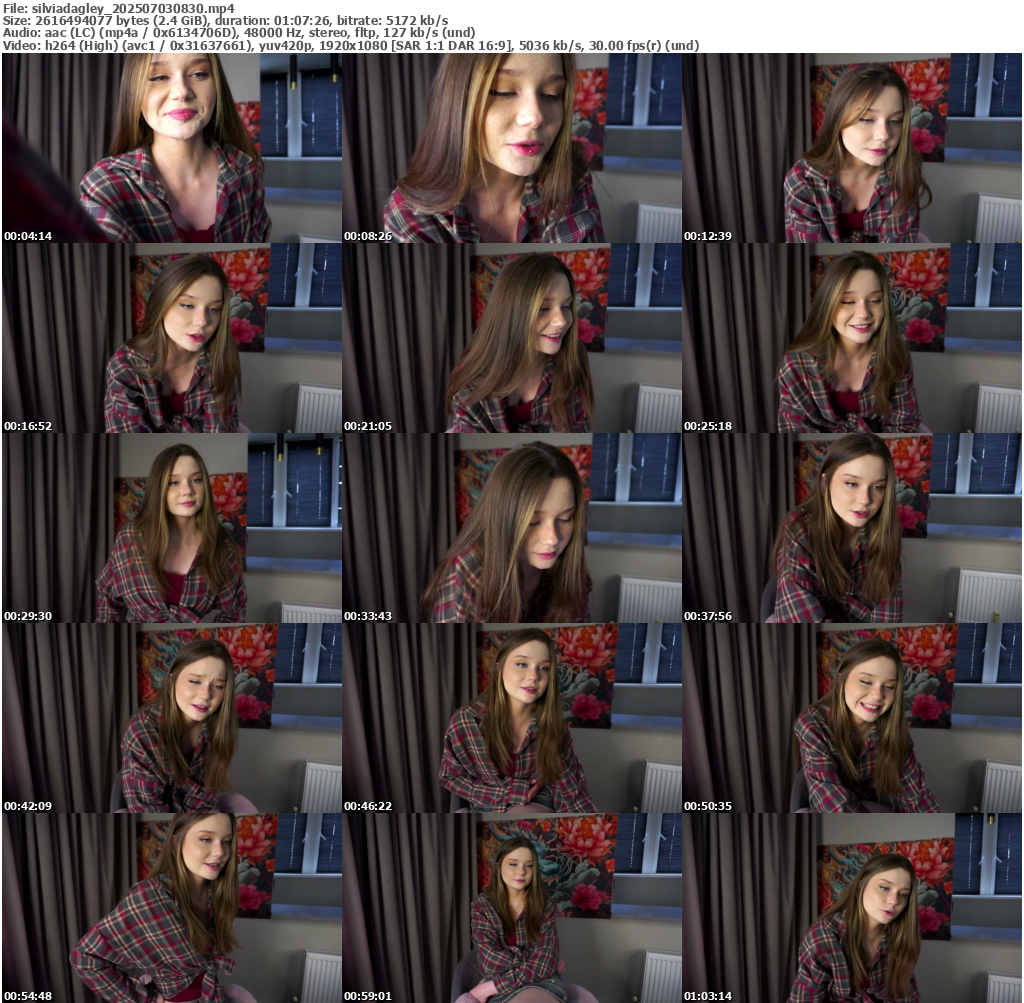Click the preview frame at 00:50:35
The image size is (1024, 1003).
[852, 718]
